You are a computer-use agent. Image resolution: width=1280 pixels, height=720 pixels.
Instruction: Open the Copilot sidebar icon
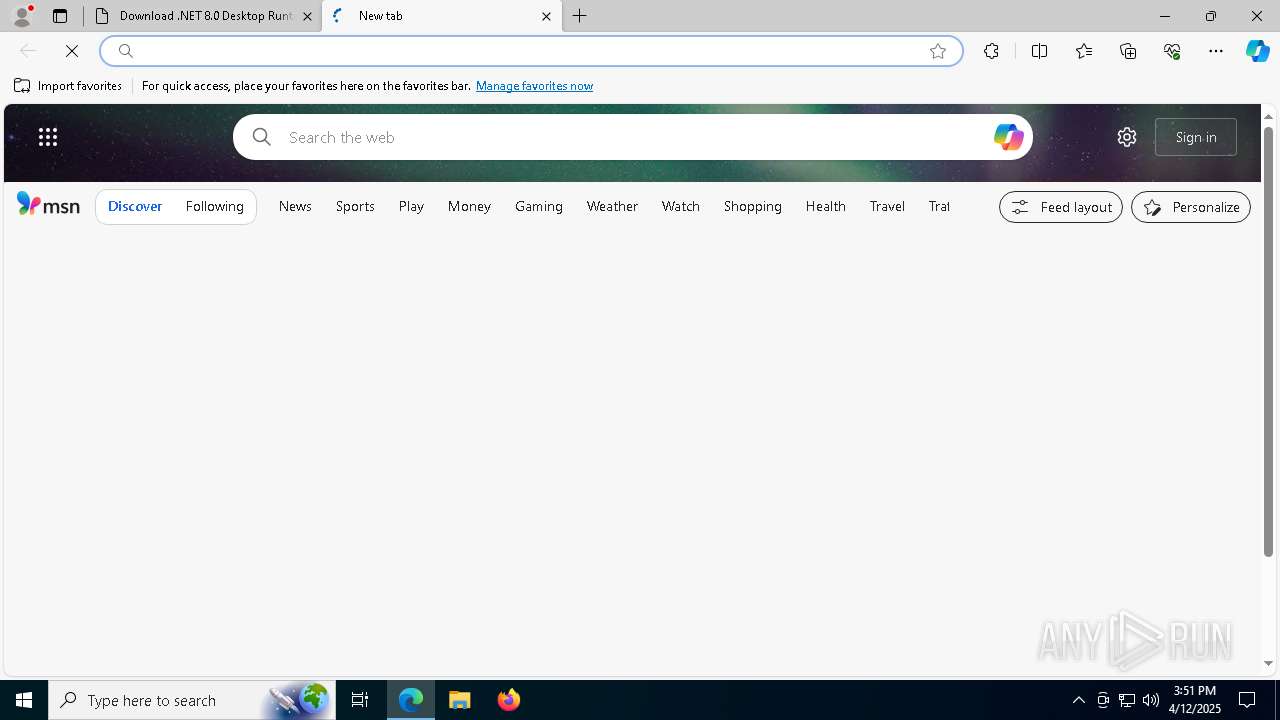pos(1257,51)
